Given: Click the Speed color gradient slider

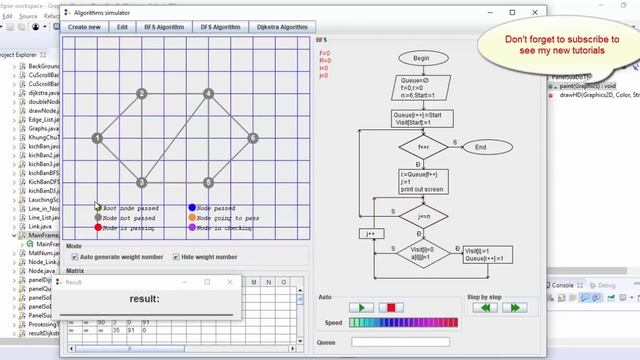Looking at the screenshot, I should click(403, 322).
